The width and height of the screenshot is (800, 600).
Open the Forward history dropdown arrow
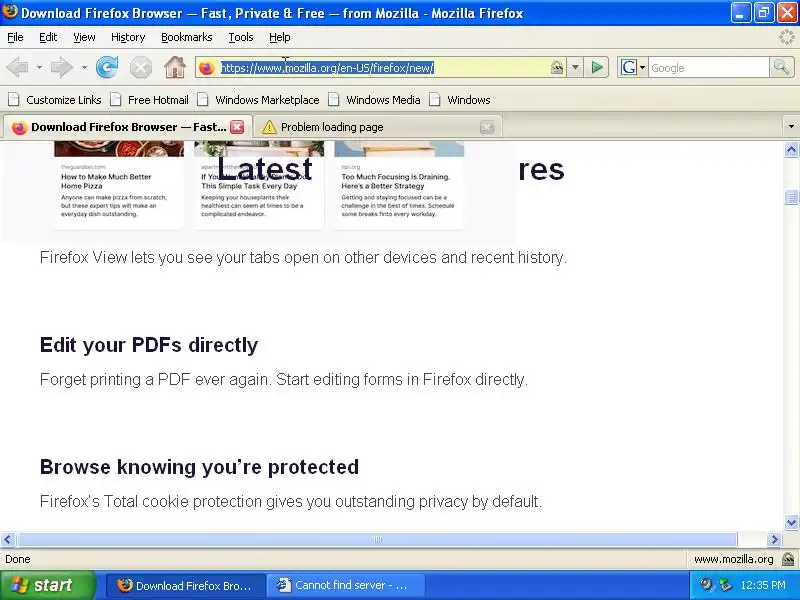point(84,67)
